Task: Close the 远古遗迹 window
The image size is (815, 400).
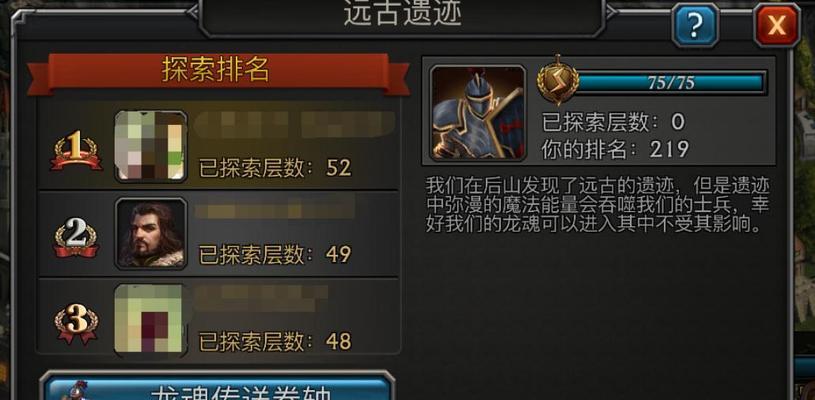Action: (777, 24)
